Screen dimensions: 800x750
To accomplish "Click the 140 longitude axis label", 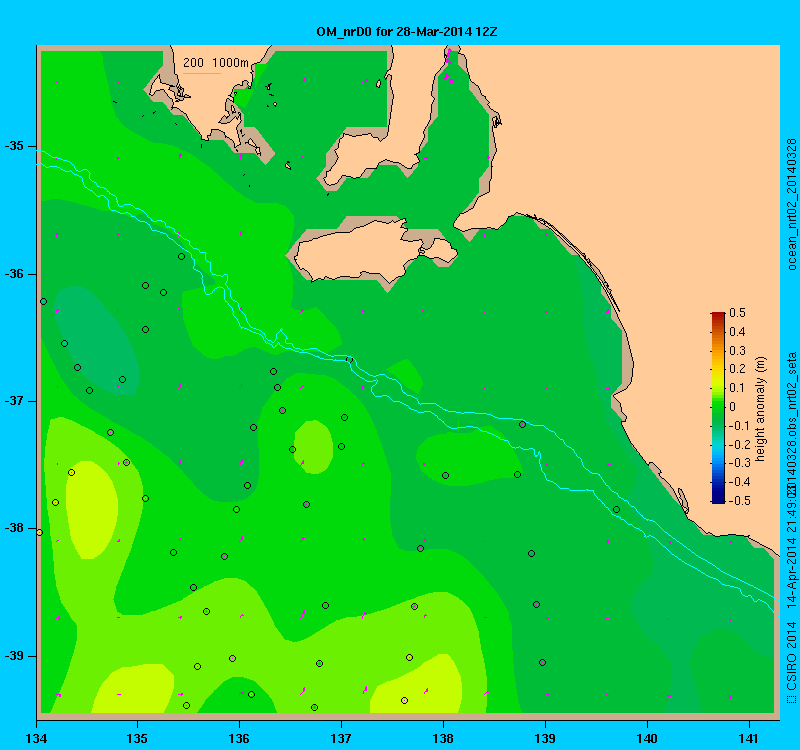I will [647, 738].
